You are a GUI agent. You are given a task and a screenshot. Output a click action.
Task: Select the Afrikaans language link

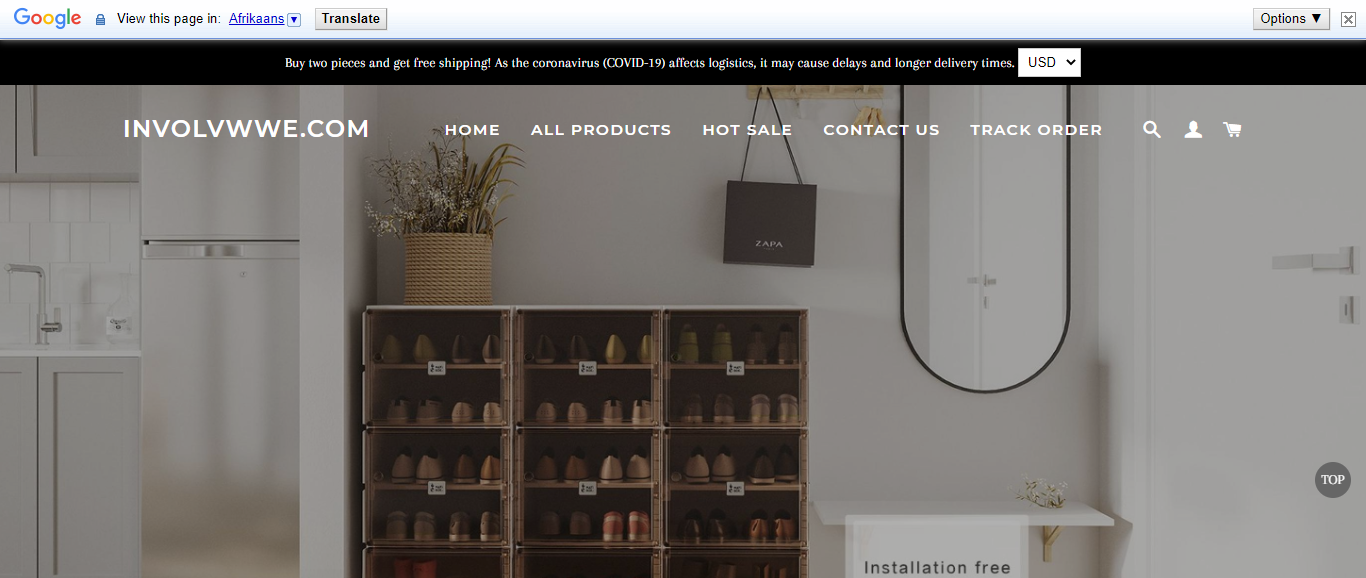(x=256, y=19)
